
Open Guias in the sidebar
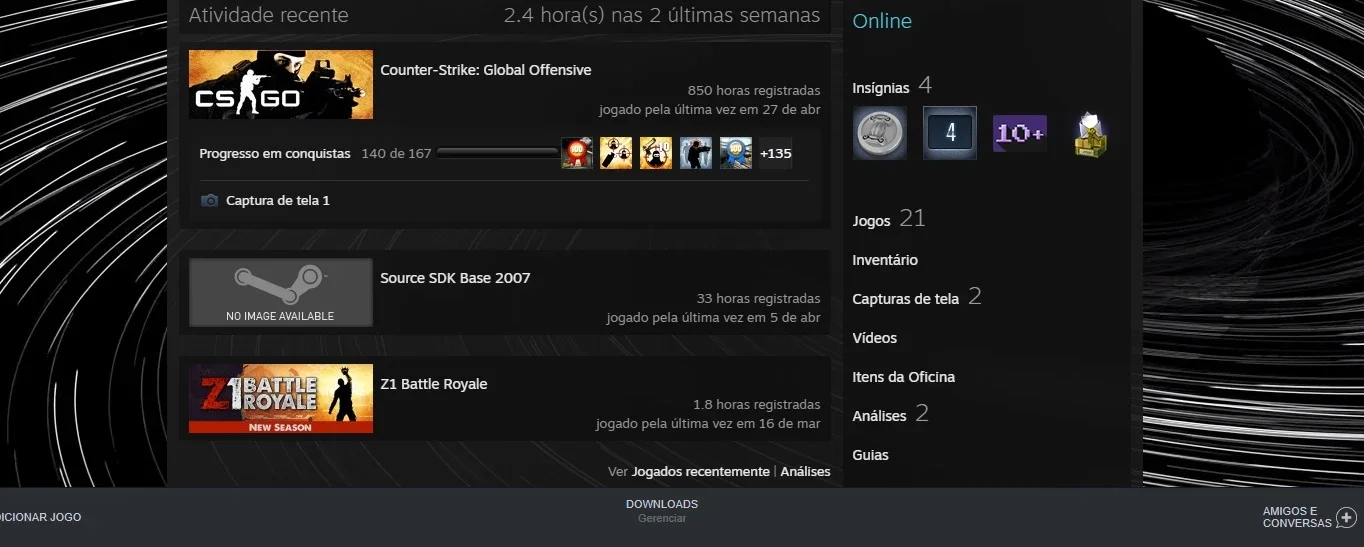pyautogui.click(x=870, y=455)
